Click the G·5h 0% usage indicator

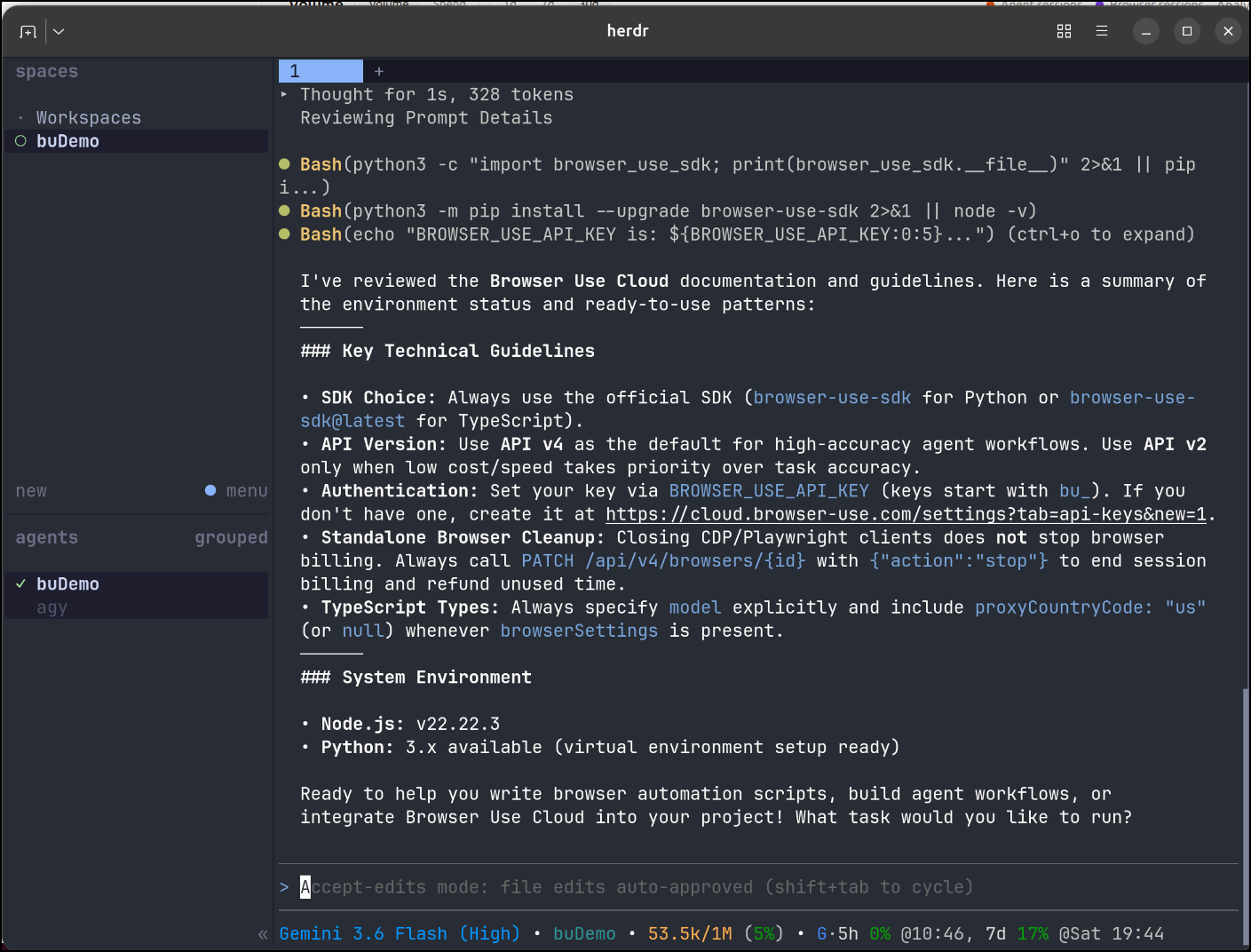click(x=853, y=934)
